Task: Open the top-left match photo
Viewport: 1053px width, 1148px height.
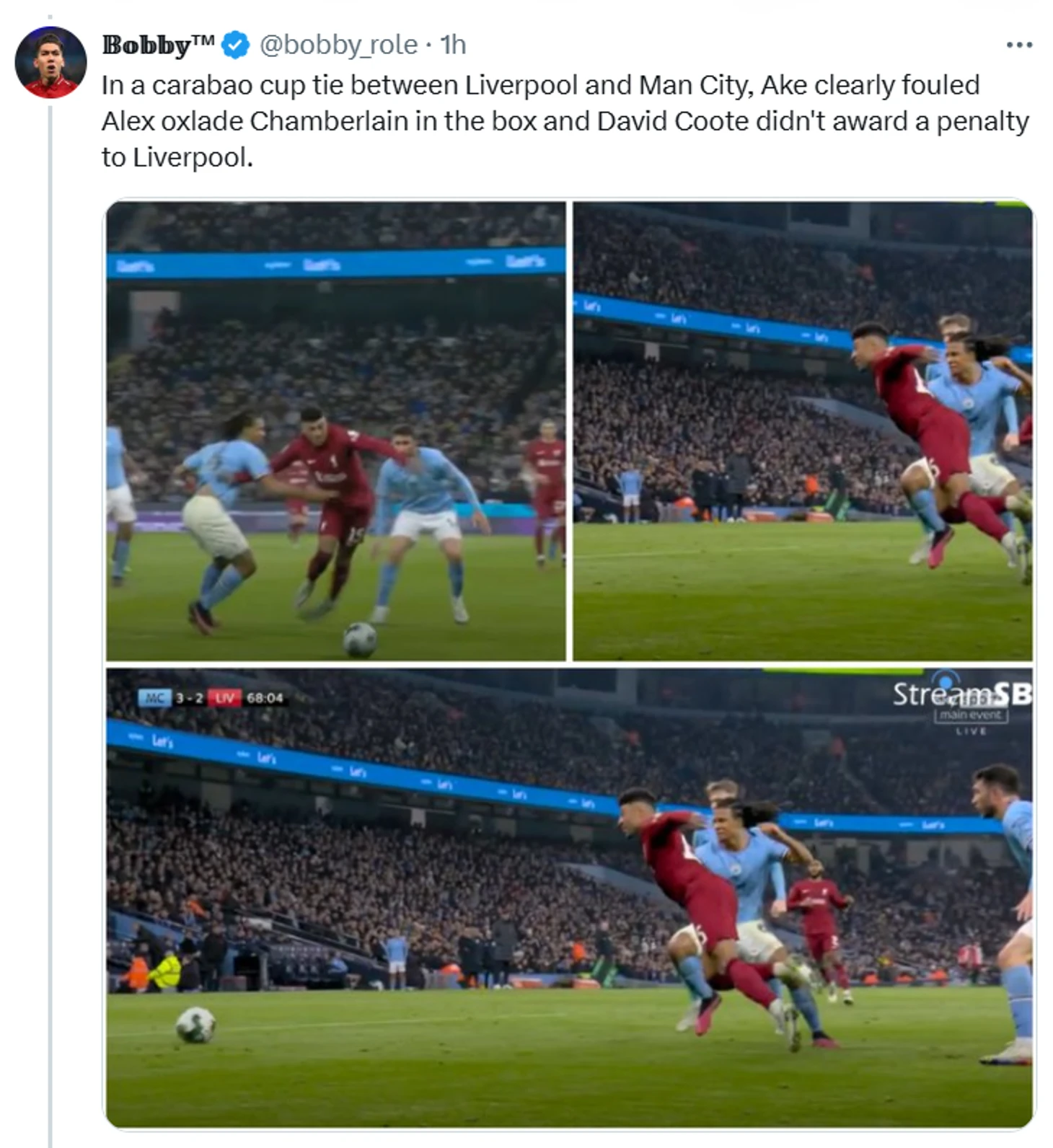Action: pyautogui.click(x=336, y=430)
